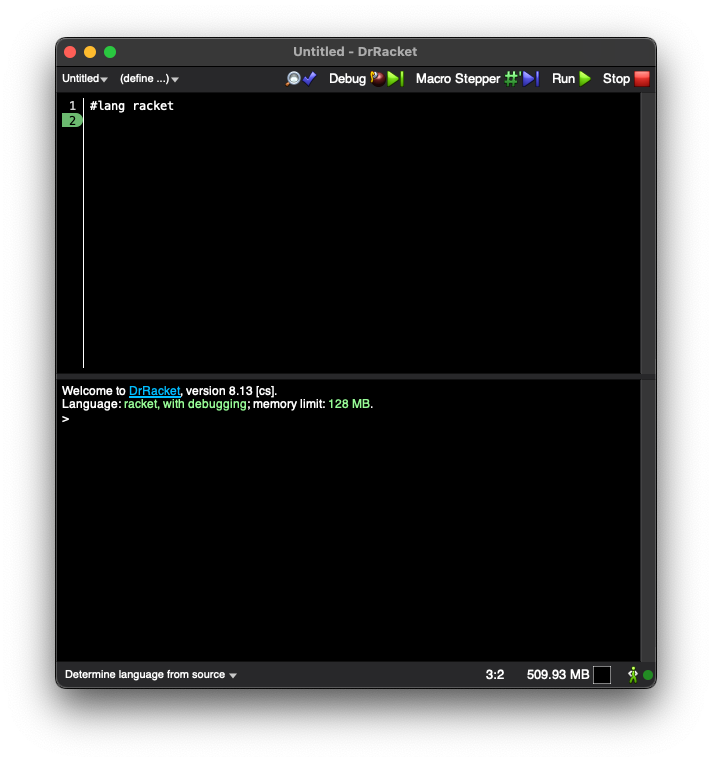Open the Untitled file dropdown

[x=84, y=78]
